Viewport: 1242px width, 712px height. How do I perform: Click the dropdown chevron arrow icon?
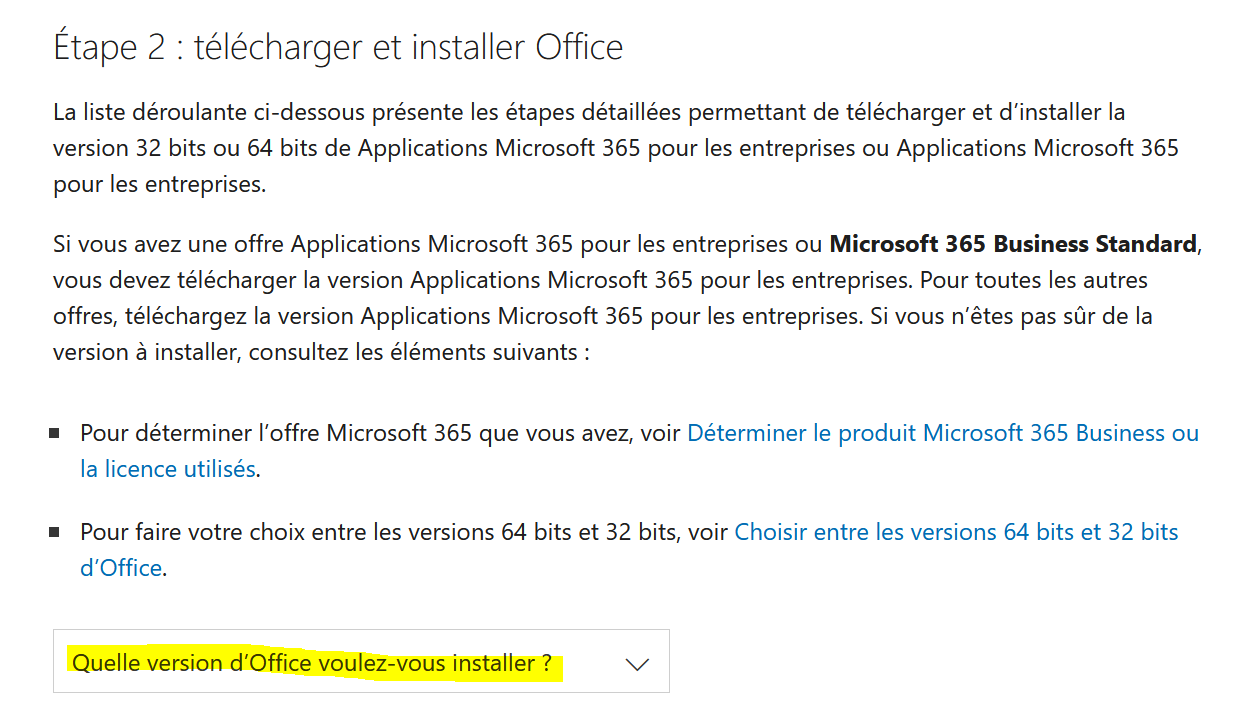pos(637,664)
